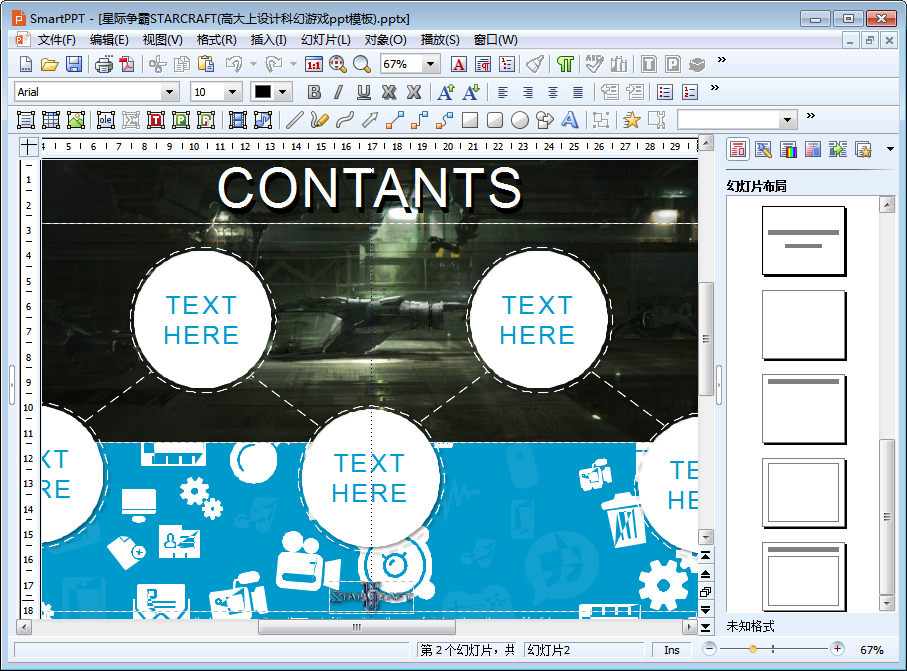Select the first title slide layout thumbnail
Viewport: 907px width, 671px height.
coord(803,240)
